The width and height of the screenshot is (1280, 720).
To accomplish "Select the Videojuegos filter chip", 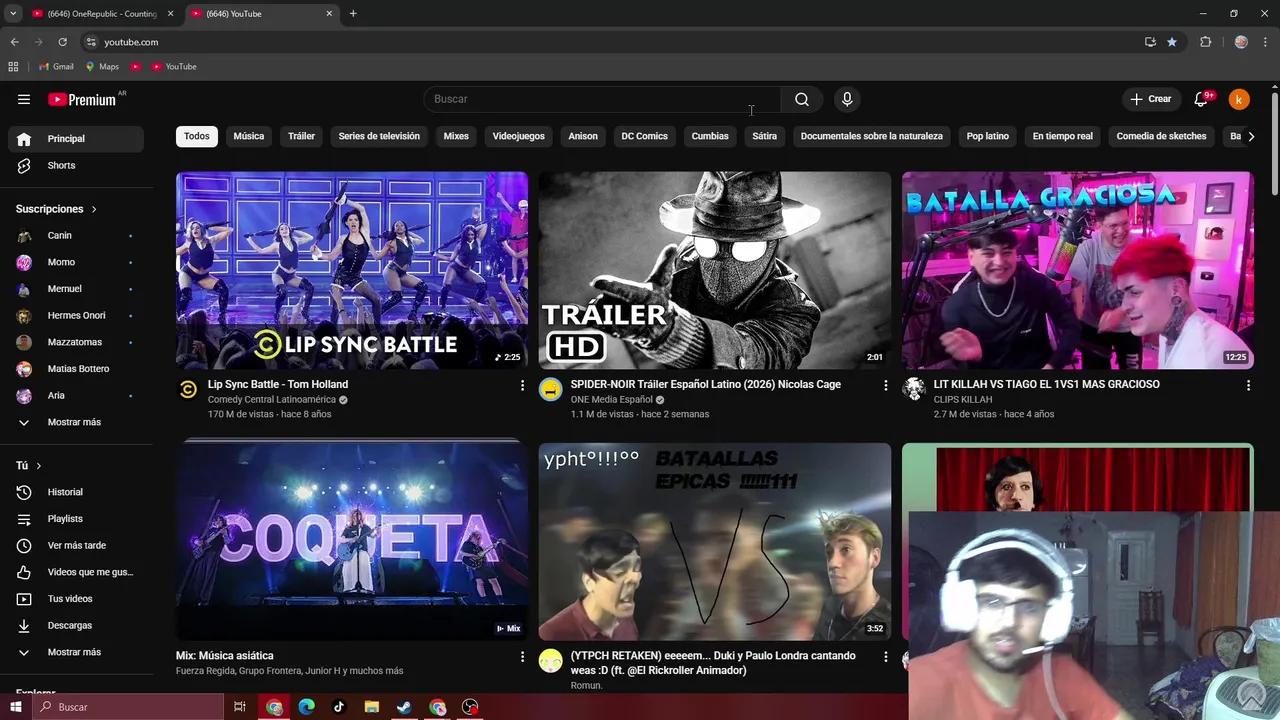I will click(x=518, y=136).
